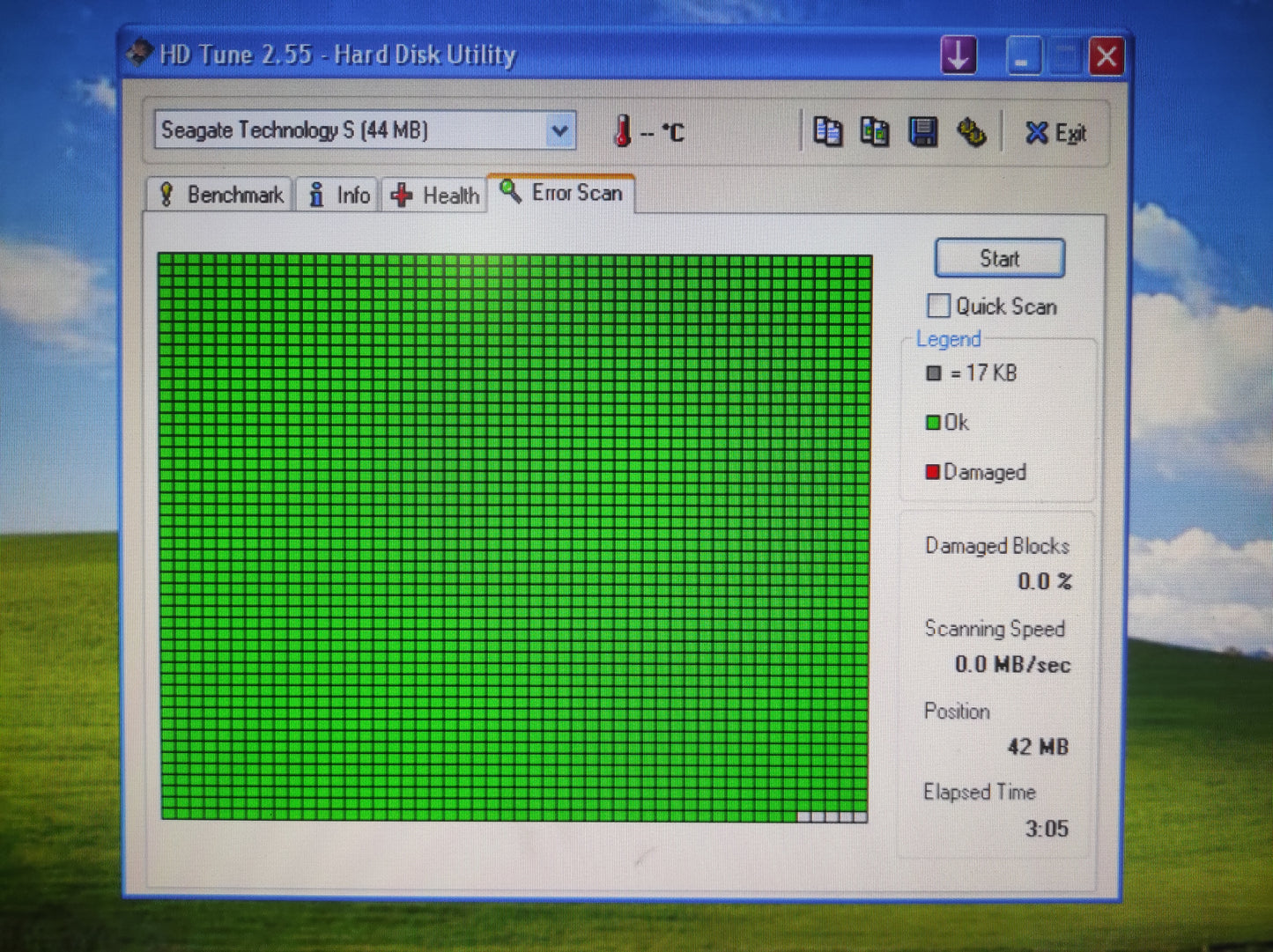Viewport: 1273px width, 952px height.
Task: Click the HD Tune title bar app icon
Action: (x=139, y=54)
